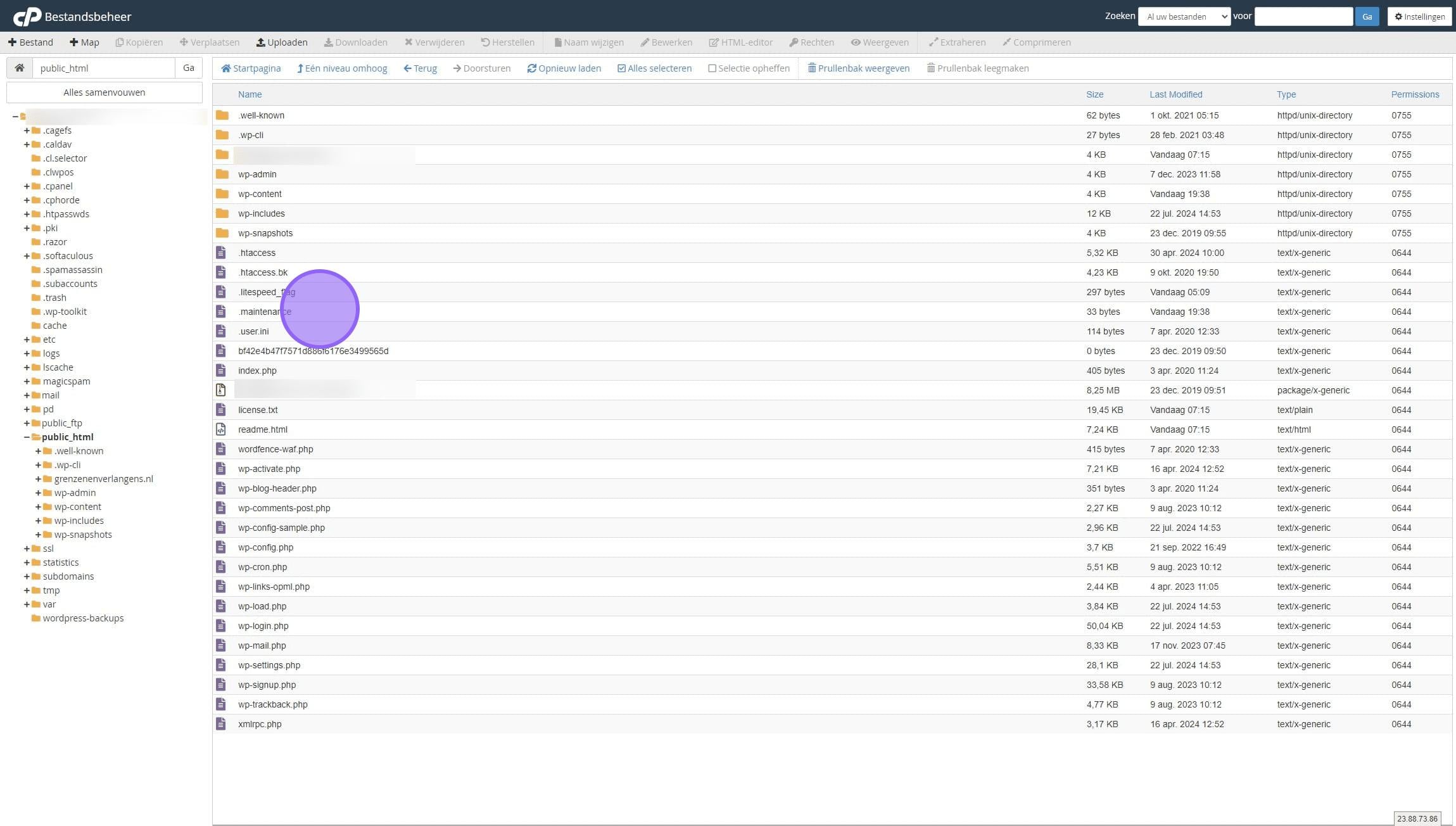Click Selectie opheffen checkbox
The height and width of the screenshot is (826, 1456).
(712, 68)
